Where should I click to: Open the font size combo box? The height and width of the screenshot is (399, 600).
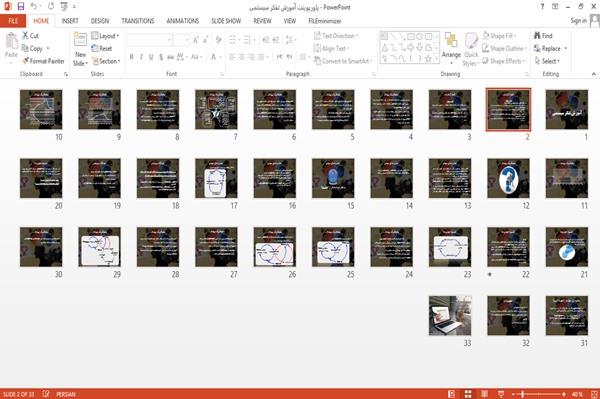point(181,40)
